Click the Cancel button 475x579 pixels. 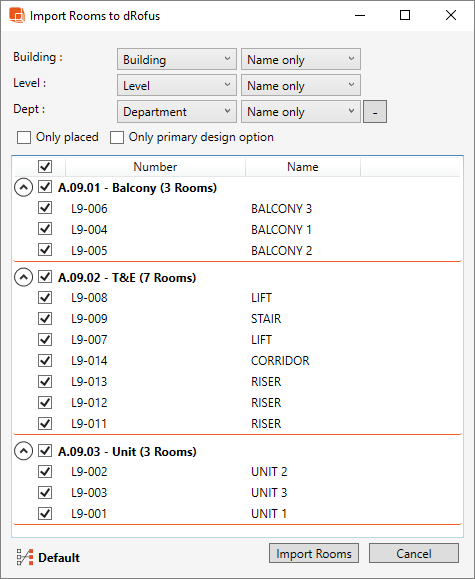click(414, 553)
